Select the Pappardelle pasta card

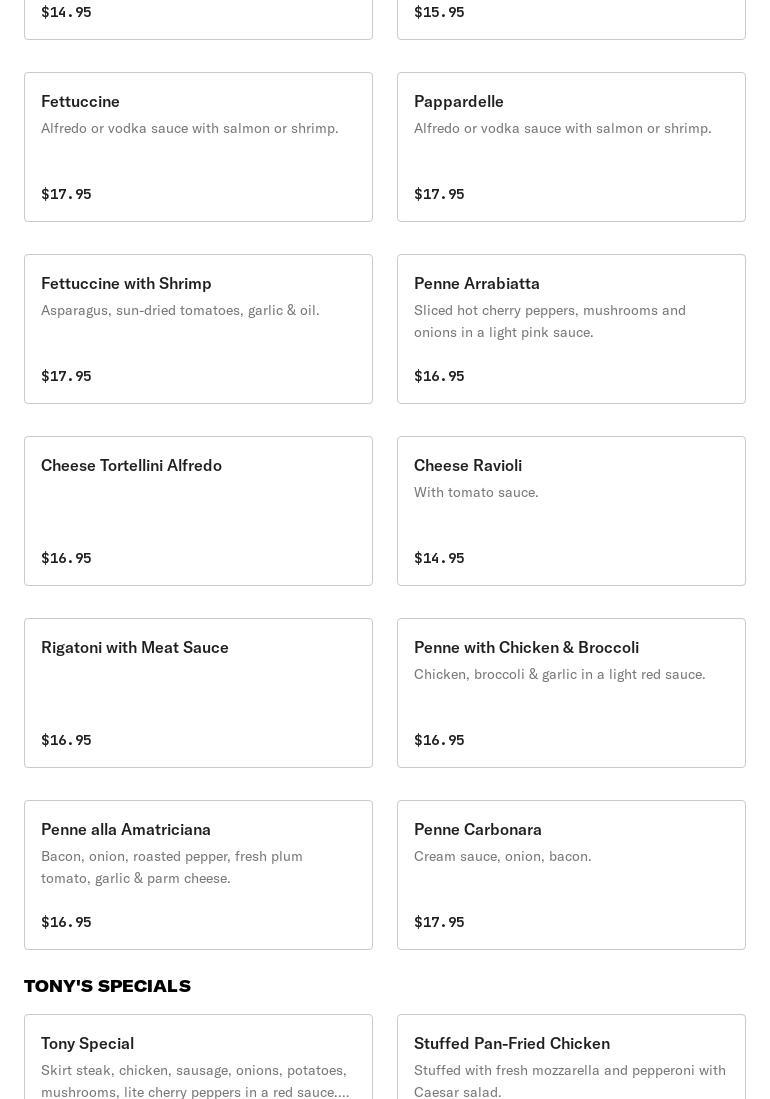(571, 147)
